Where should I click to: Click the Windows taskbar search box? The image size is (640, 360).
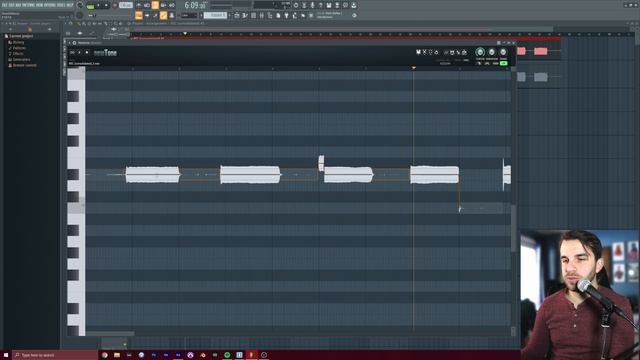point(55,355)
